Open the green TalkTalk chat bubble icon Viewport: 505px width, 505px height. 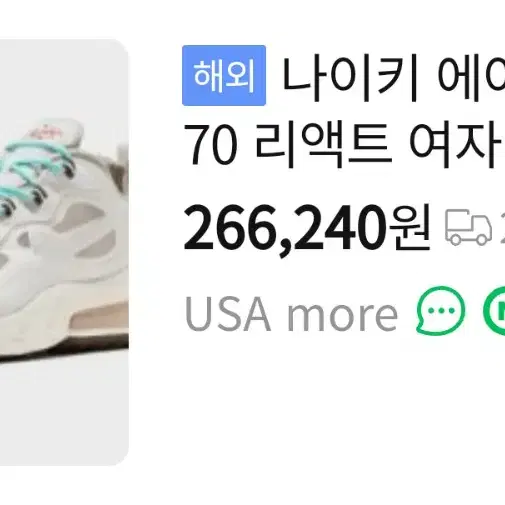tap(440, 310)
